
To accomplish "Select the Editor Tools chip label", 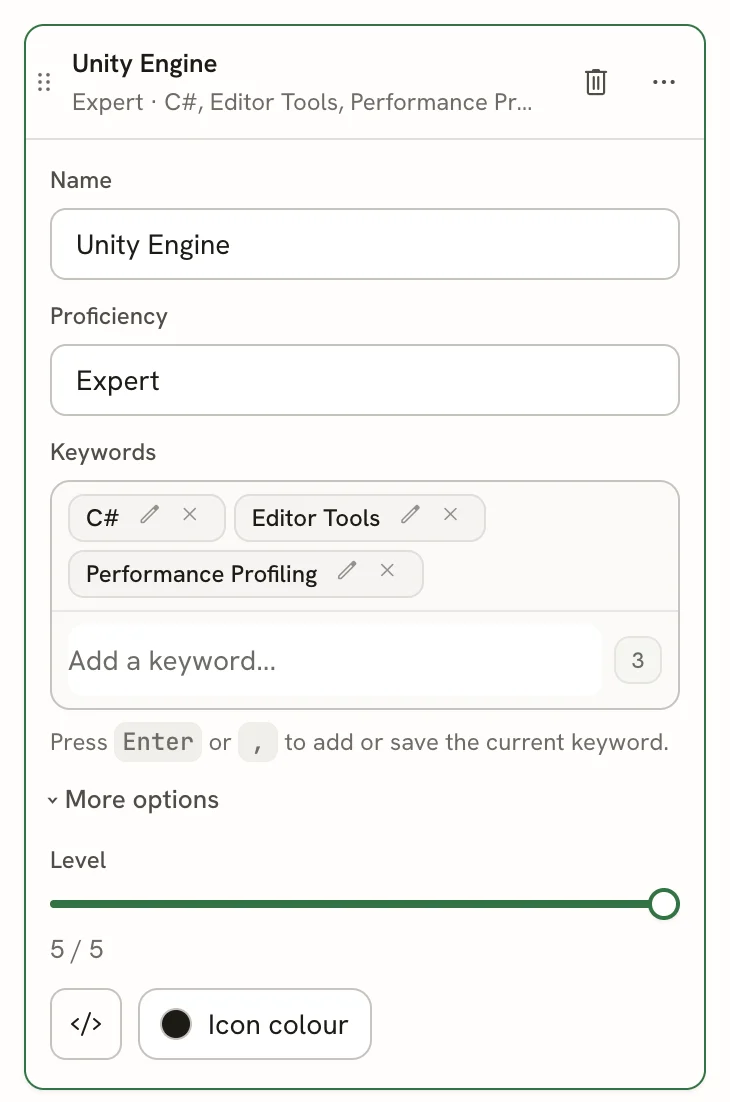I will (x=315, y=518).
